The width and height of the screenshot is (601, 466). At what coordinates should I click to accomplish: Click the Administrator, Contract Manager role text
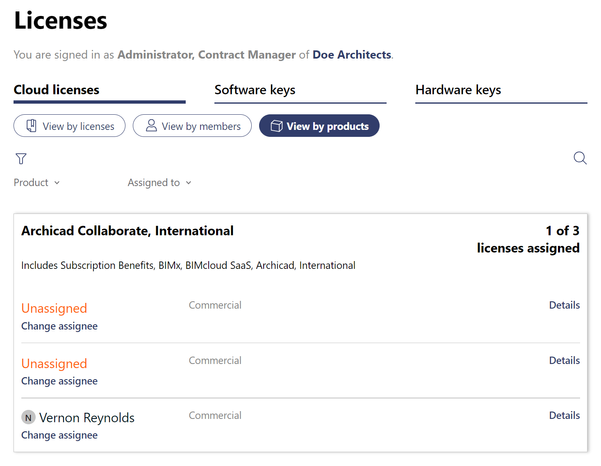coord(207,54)
